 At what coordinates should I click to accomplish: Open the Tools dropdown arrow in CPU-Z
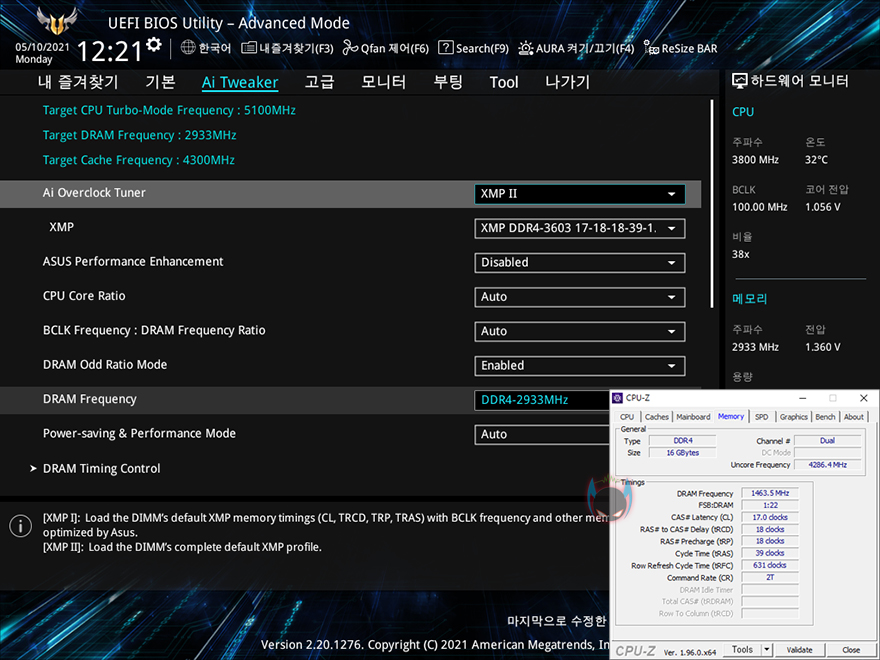pos(767,649)
